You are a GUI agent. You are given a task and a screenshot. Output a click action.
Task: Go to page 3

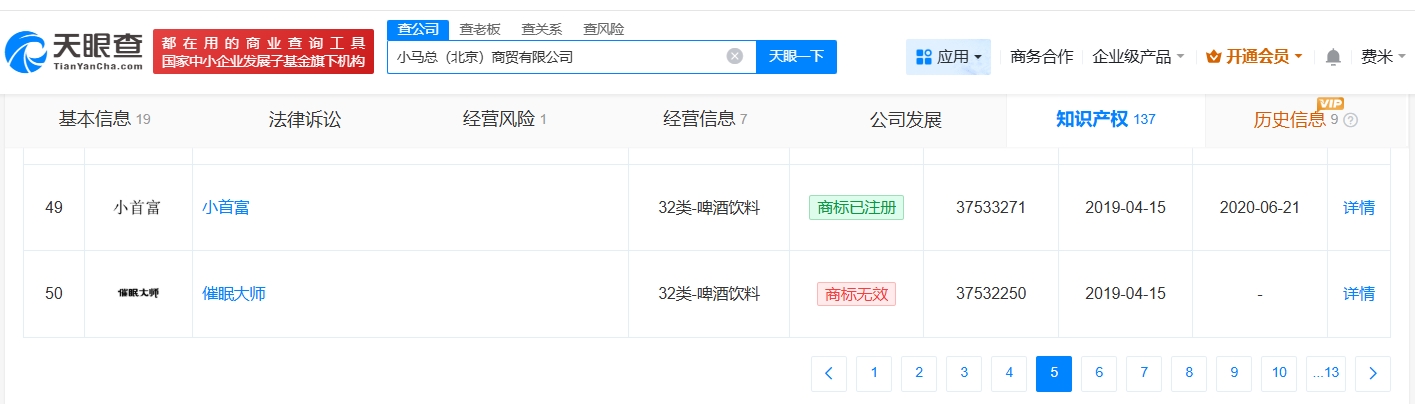click(964, 373)
